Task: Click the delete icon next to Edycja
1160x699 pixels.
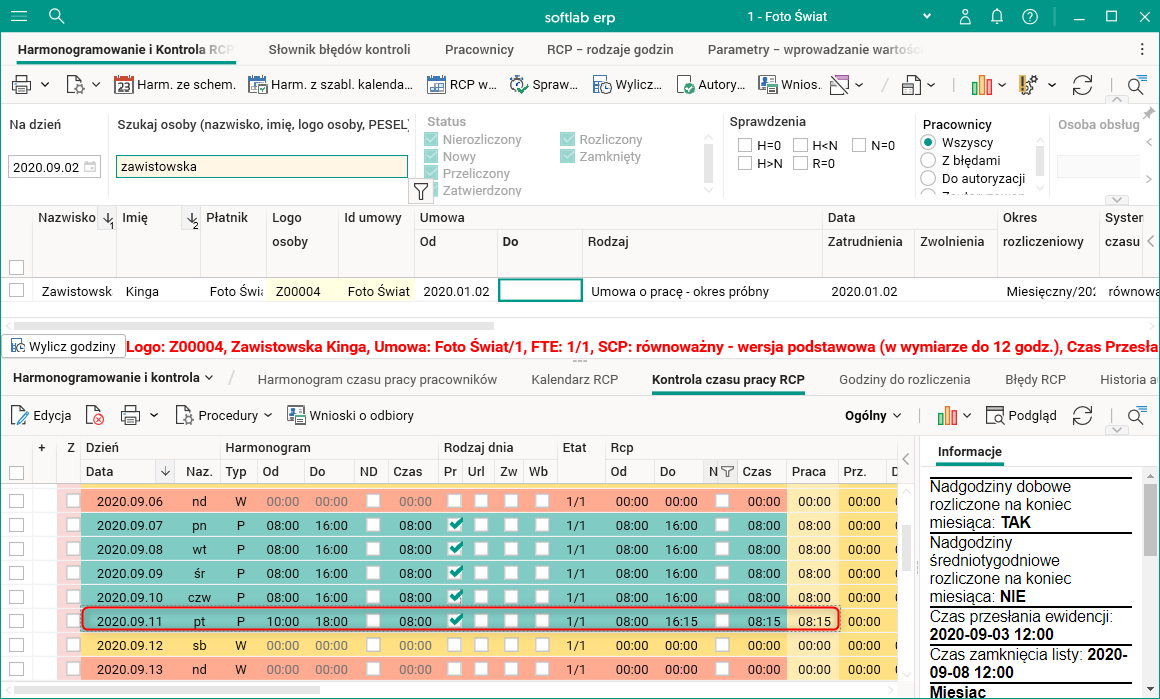Action: click(95, 415)
